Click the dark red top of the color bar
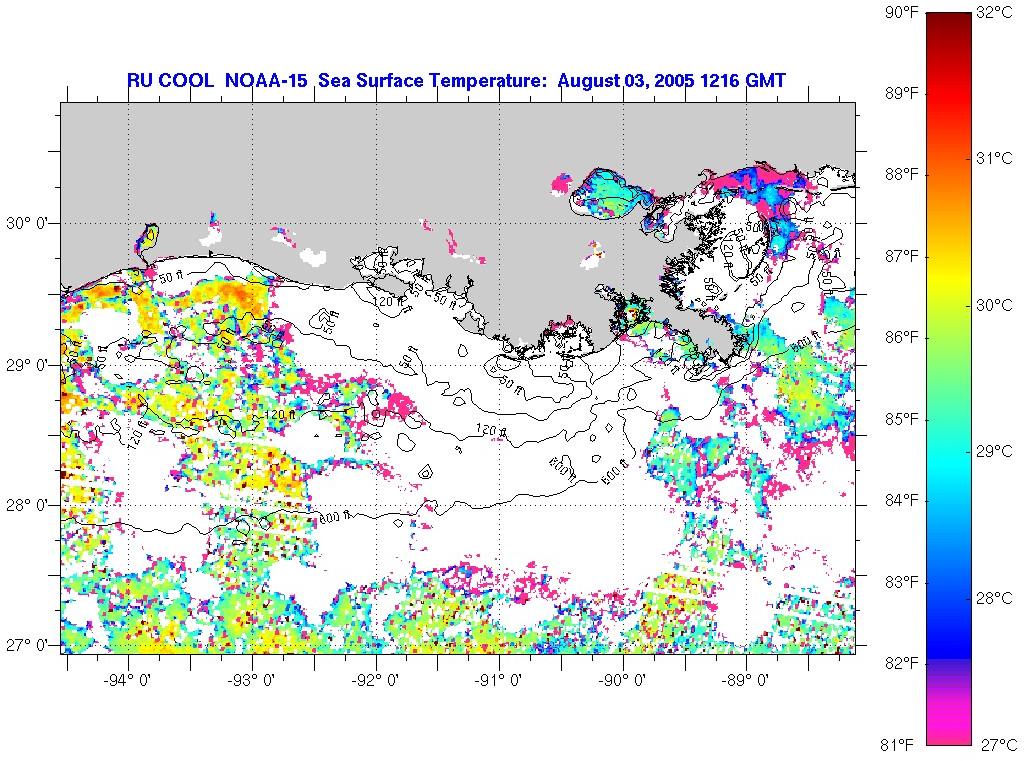Viewport: 1024px width, 761px height. coord(949,23)
